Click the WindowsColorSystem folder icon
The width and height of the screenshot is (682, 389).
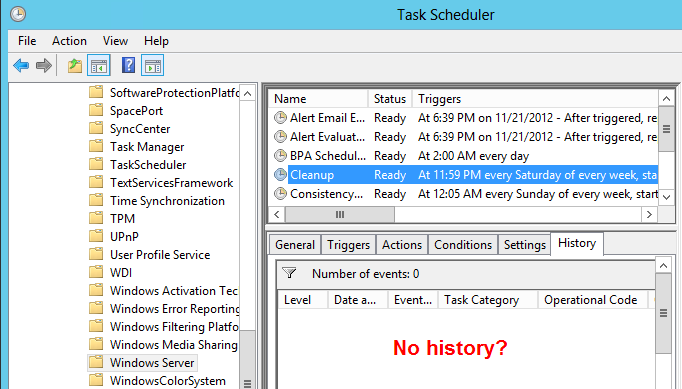96,380
